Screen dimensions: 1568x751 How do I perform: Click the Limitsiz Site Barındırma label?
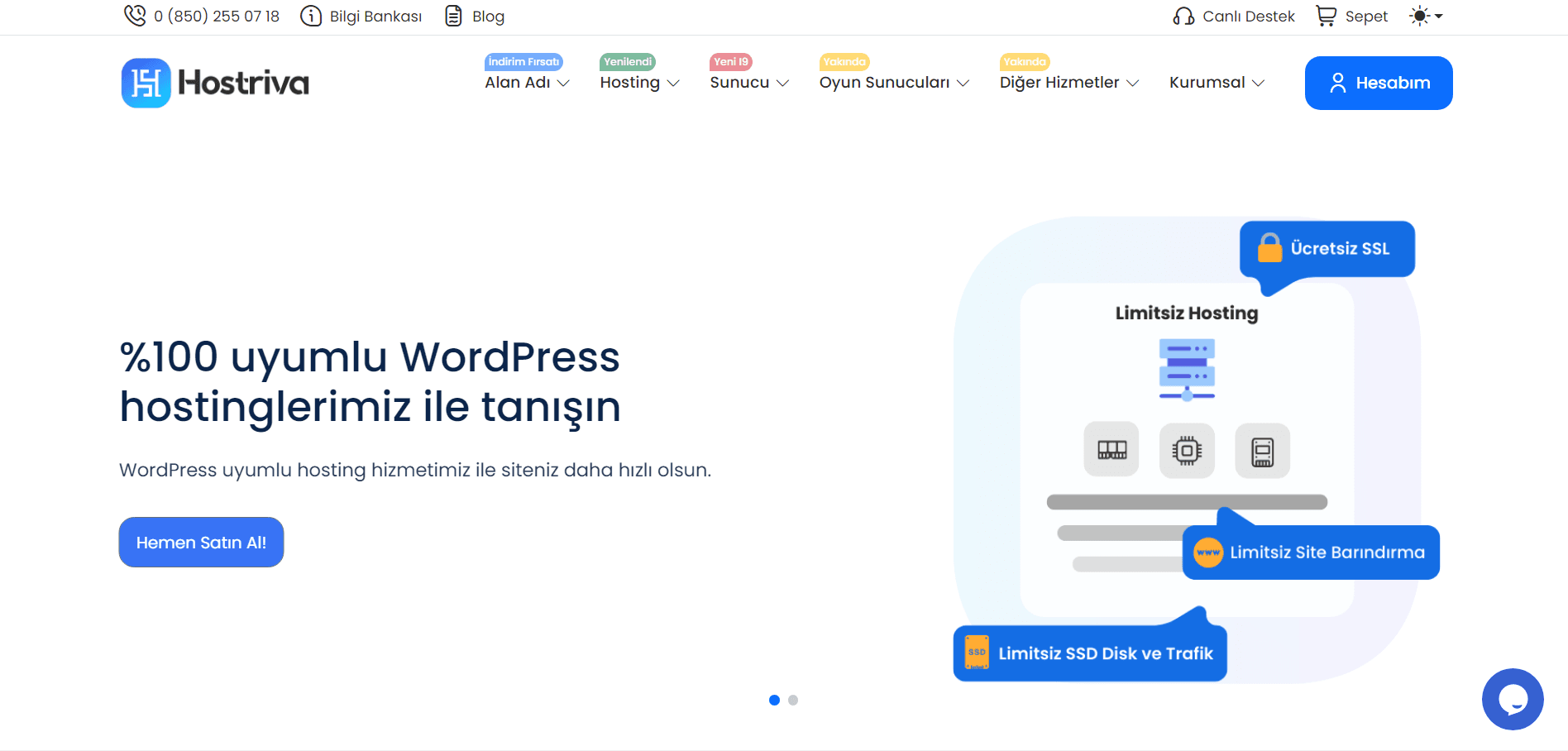point(1327,552)
